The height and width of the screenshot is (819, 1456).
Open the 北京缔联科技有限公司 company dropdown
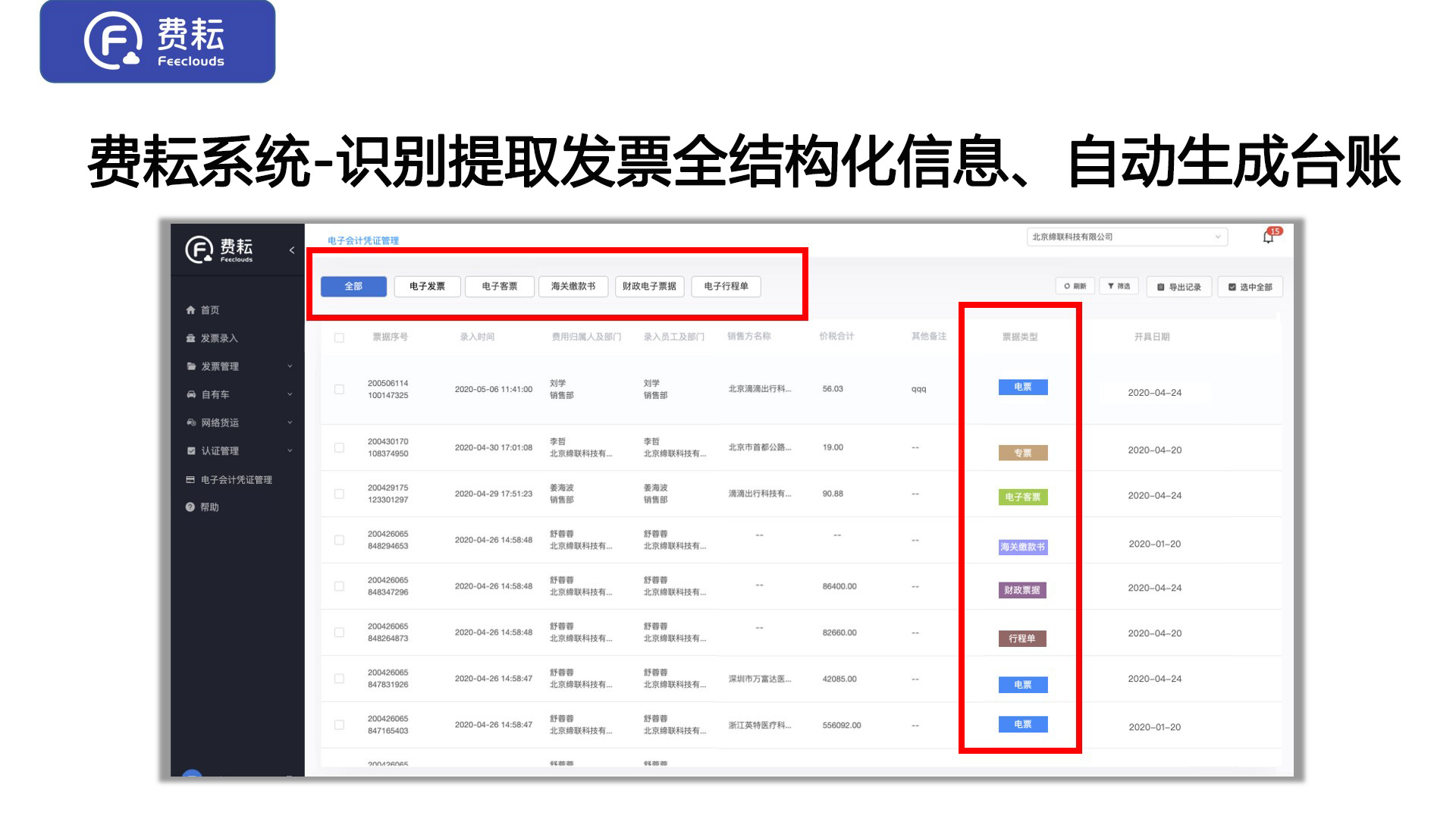(1127, 237)
